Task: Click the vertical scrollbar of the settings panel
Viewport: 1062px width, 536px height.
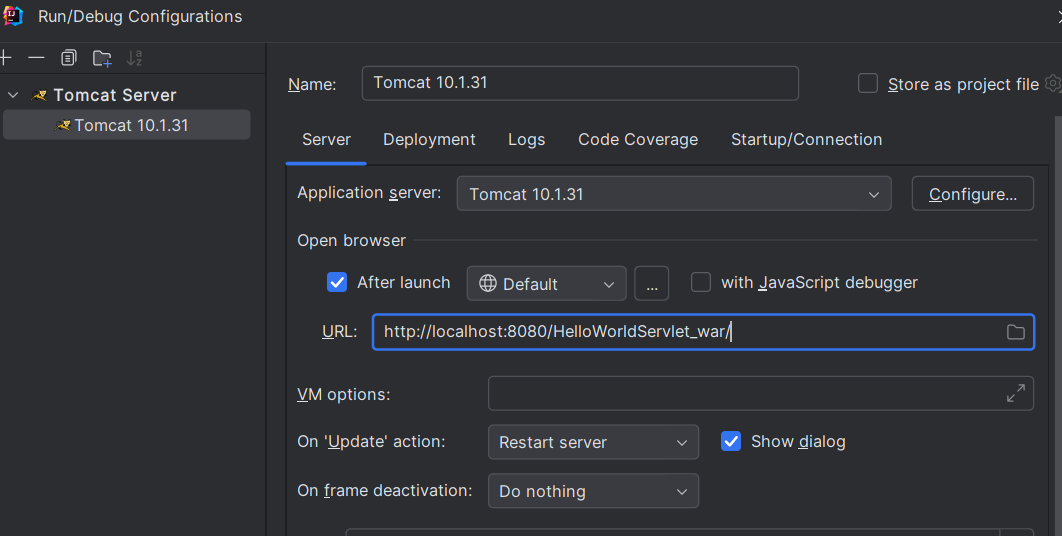Action: (1058, 325)
